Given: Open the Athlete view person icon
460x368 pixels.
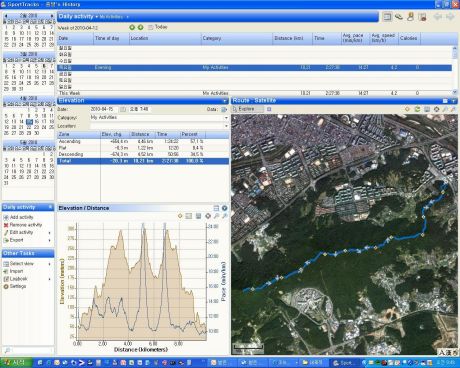Looking at the screenshot, I should tap(411, 16).
